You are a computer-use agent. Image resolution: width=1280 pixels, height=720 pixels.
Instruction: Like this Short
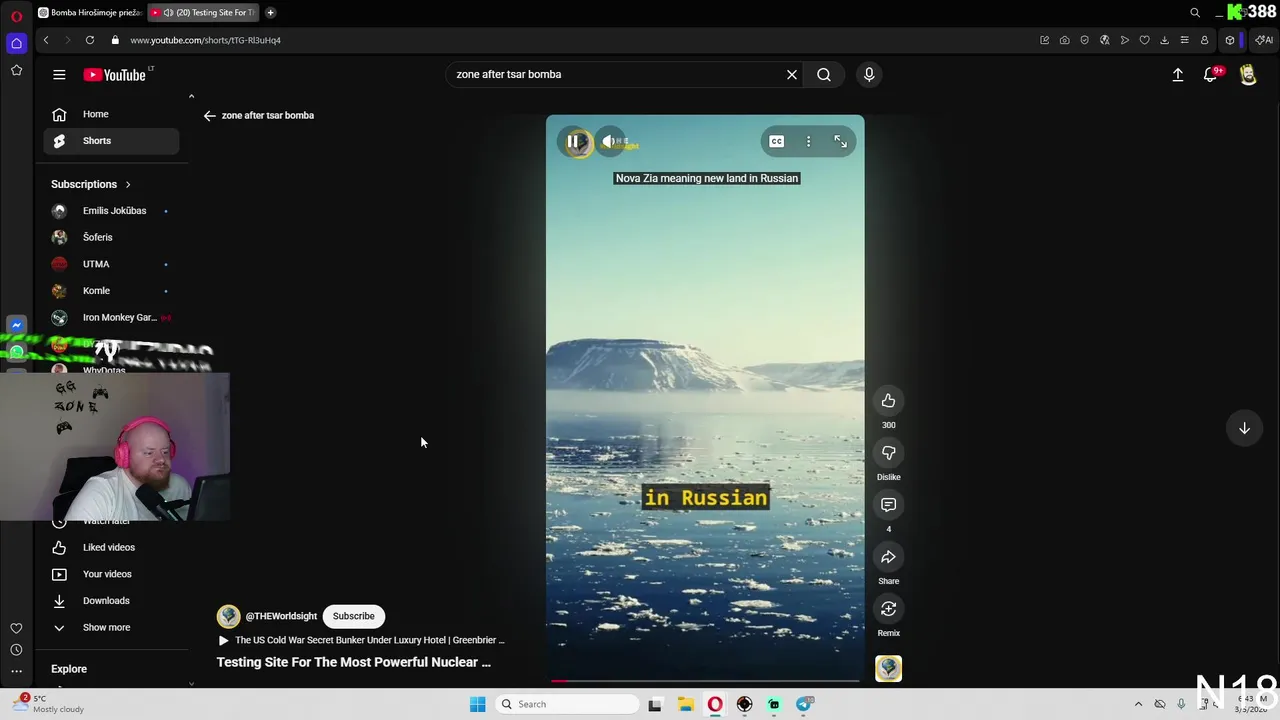point(888,401)
